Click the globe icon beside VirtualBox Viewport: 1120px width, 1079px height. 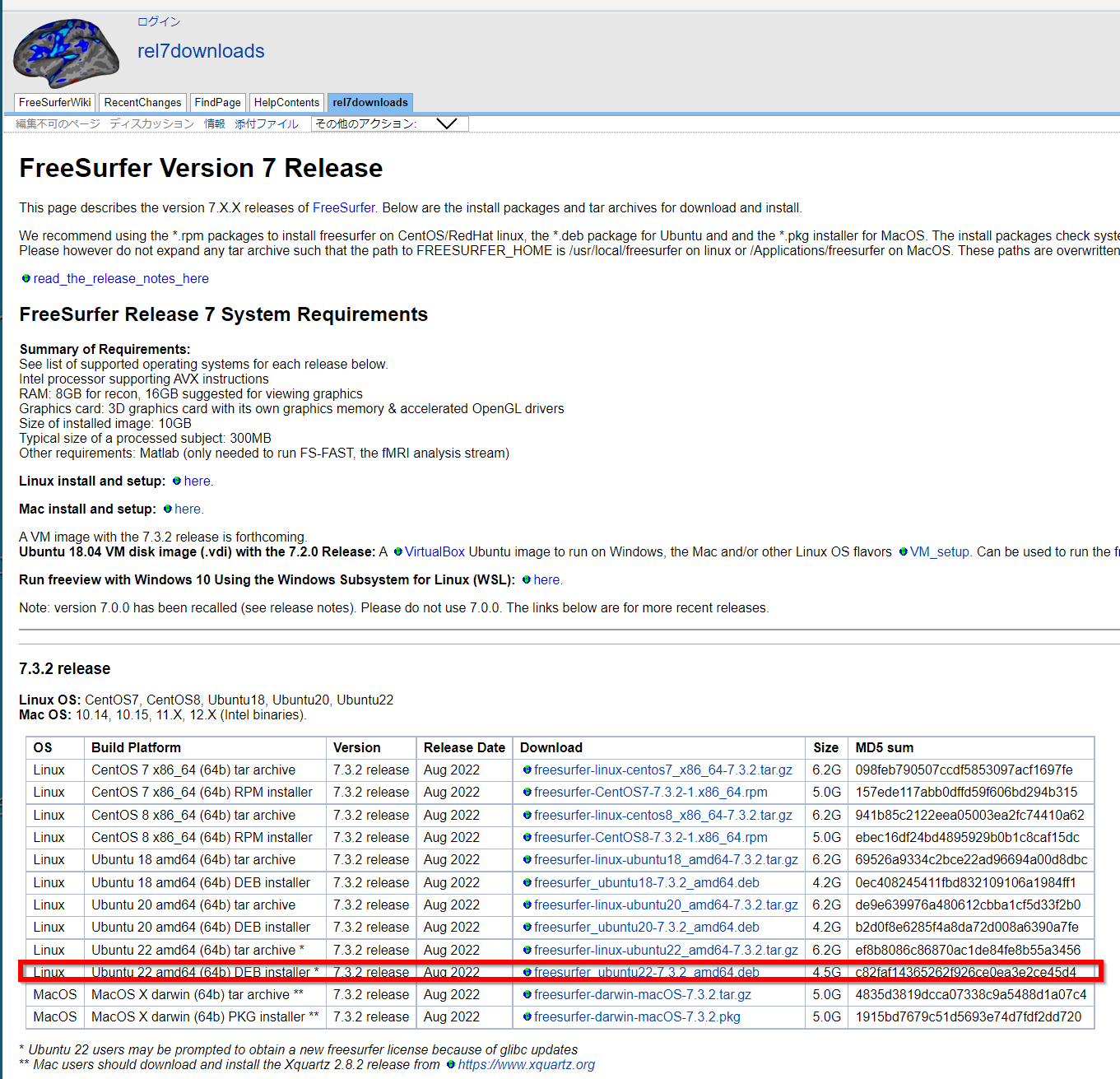point(398,551)
